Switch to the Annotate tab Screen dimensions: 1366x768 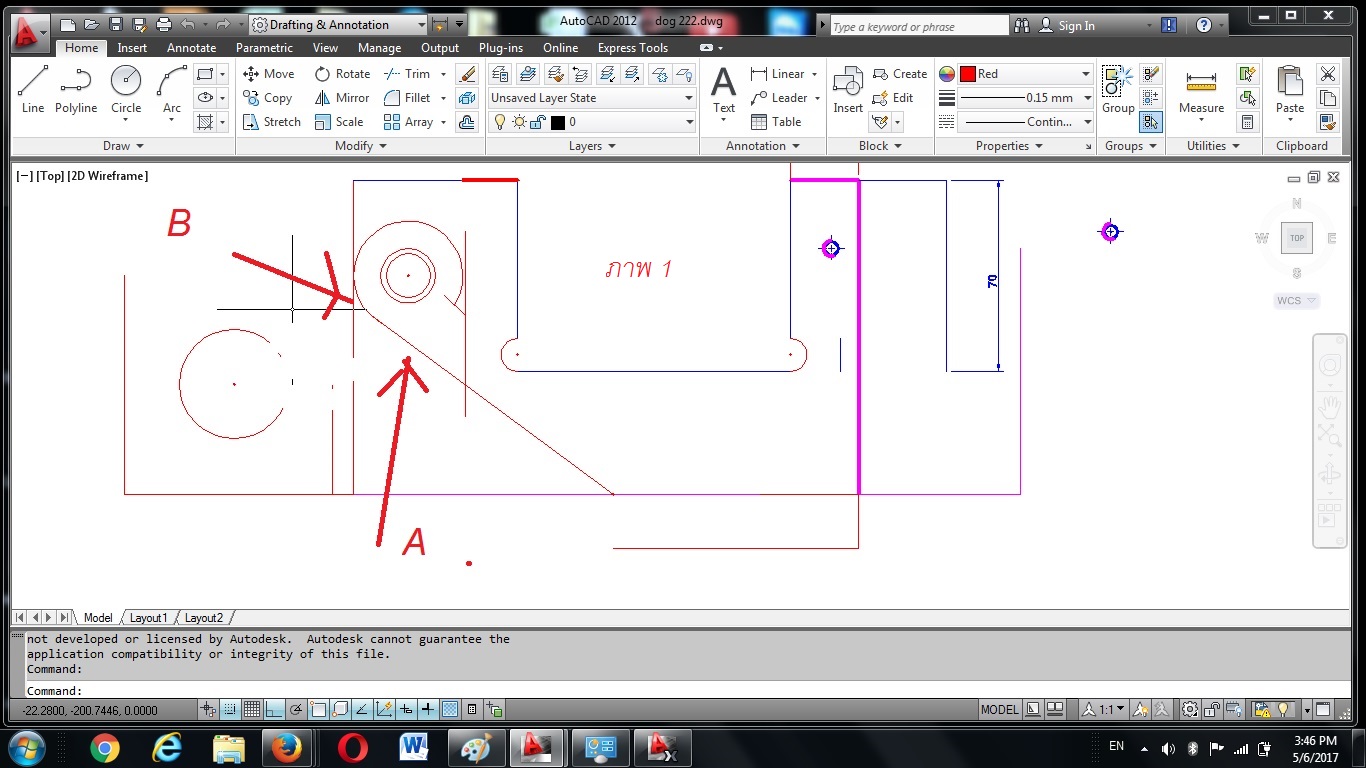point(191,48)
